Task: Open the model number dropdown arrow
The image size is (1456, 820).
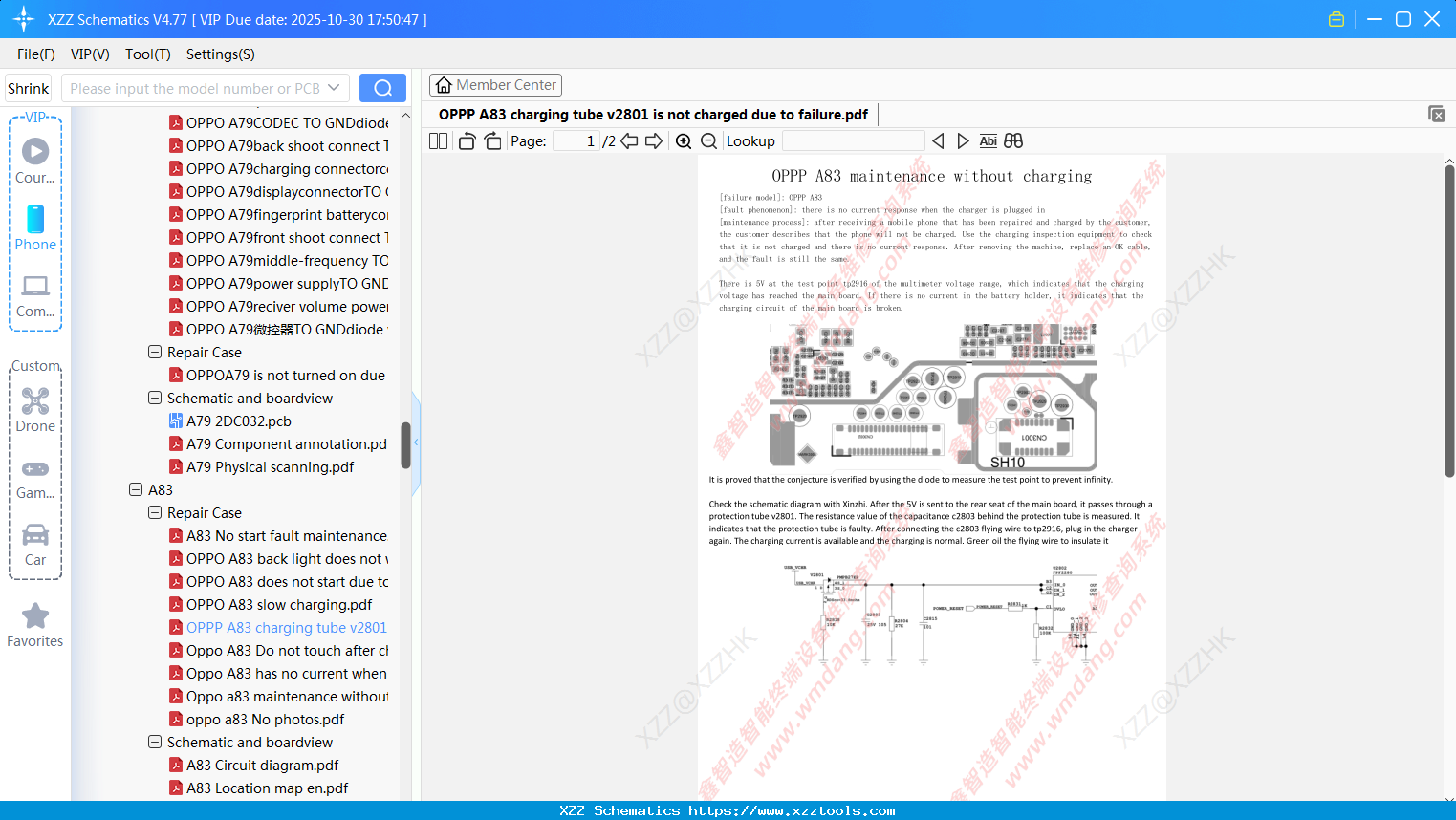Action: coord(334,88)
